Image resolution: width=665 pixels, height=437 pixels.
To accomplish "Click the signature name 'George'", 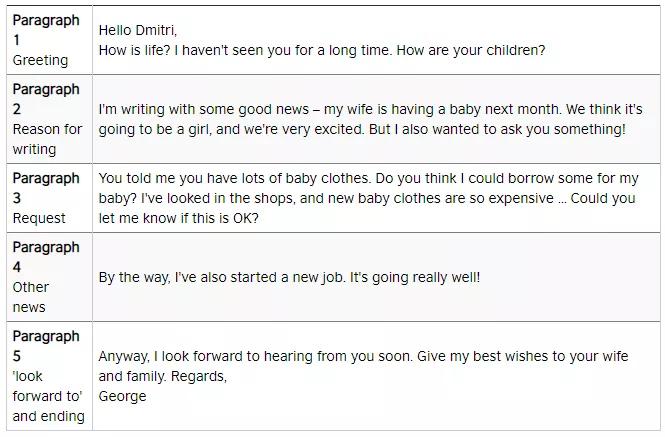I will (x=122, y=396).
